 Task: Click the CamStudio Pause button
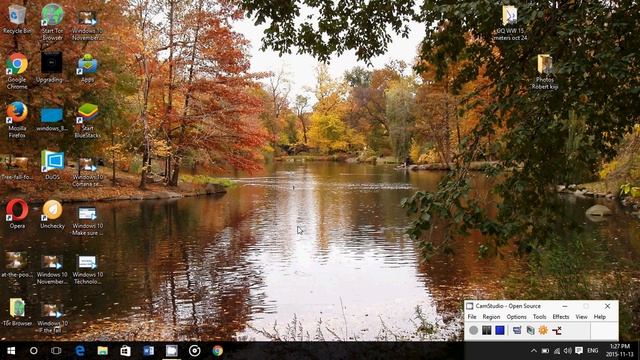[x=487, y=330]
